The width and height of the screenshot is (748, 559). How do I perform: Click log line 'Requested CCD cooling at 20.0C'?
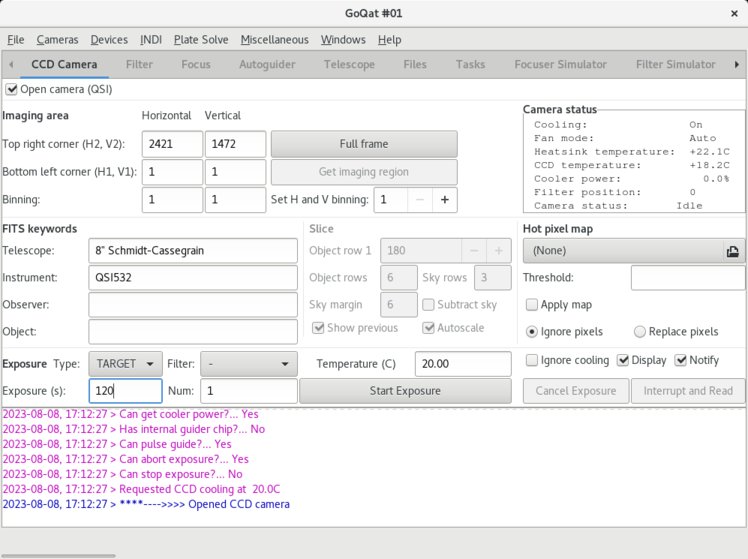coord(141,489)
